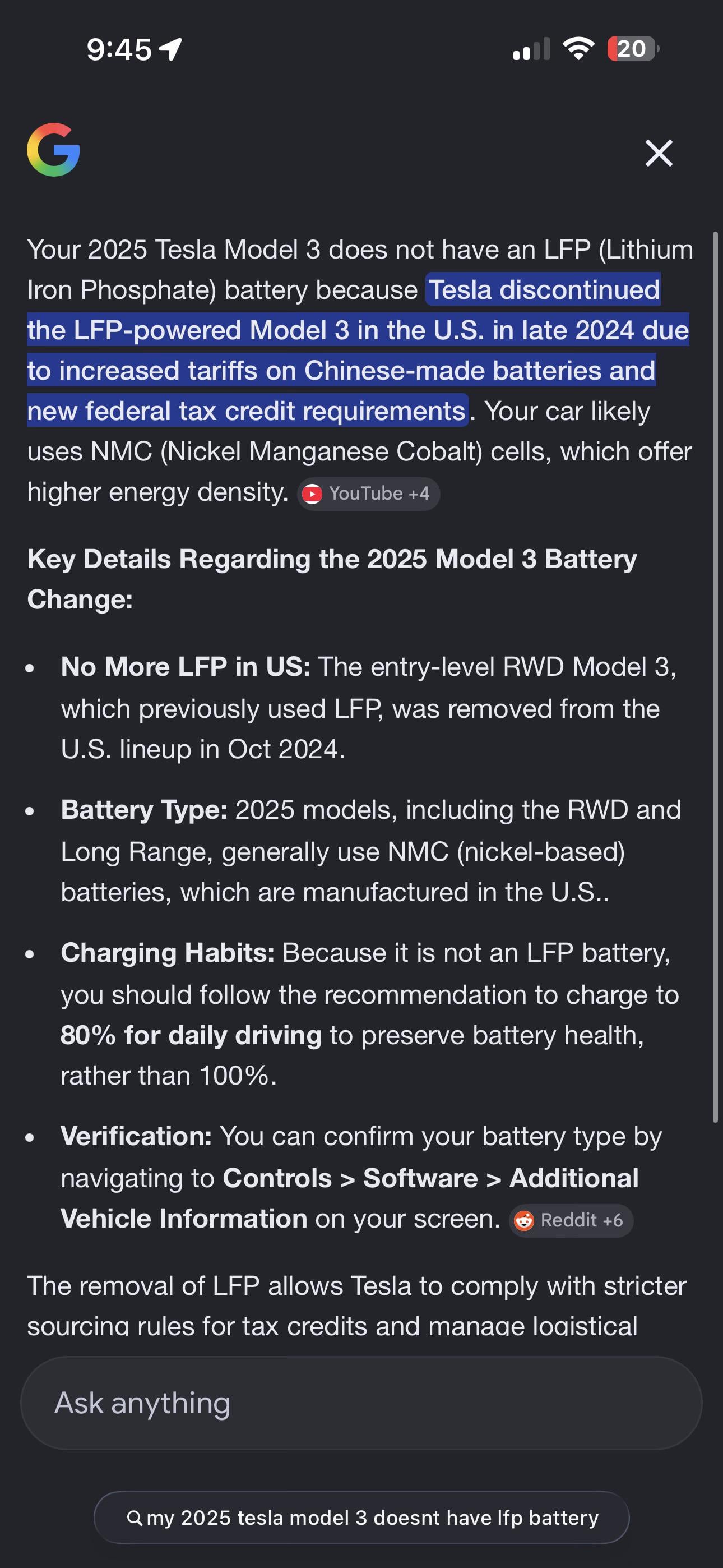Tap the Reddit mascot icon

(524, 1220)
